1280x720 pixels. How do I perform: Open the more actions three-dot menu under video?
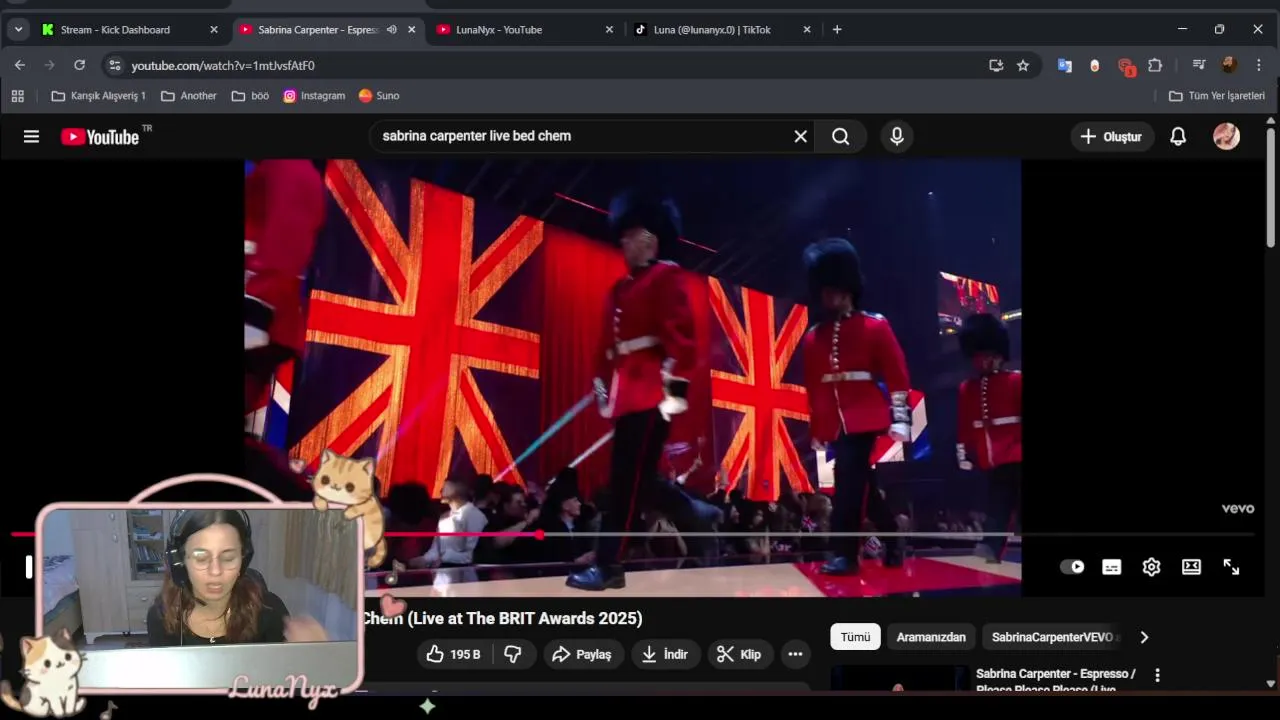click(x=795, y=654)
